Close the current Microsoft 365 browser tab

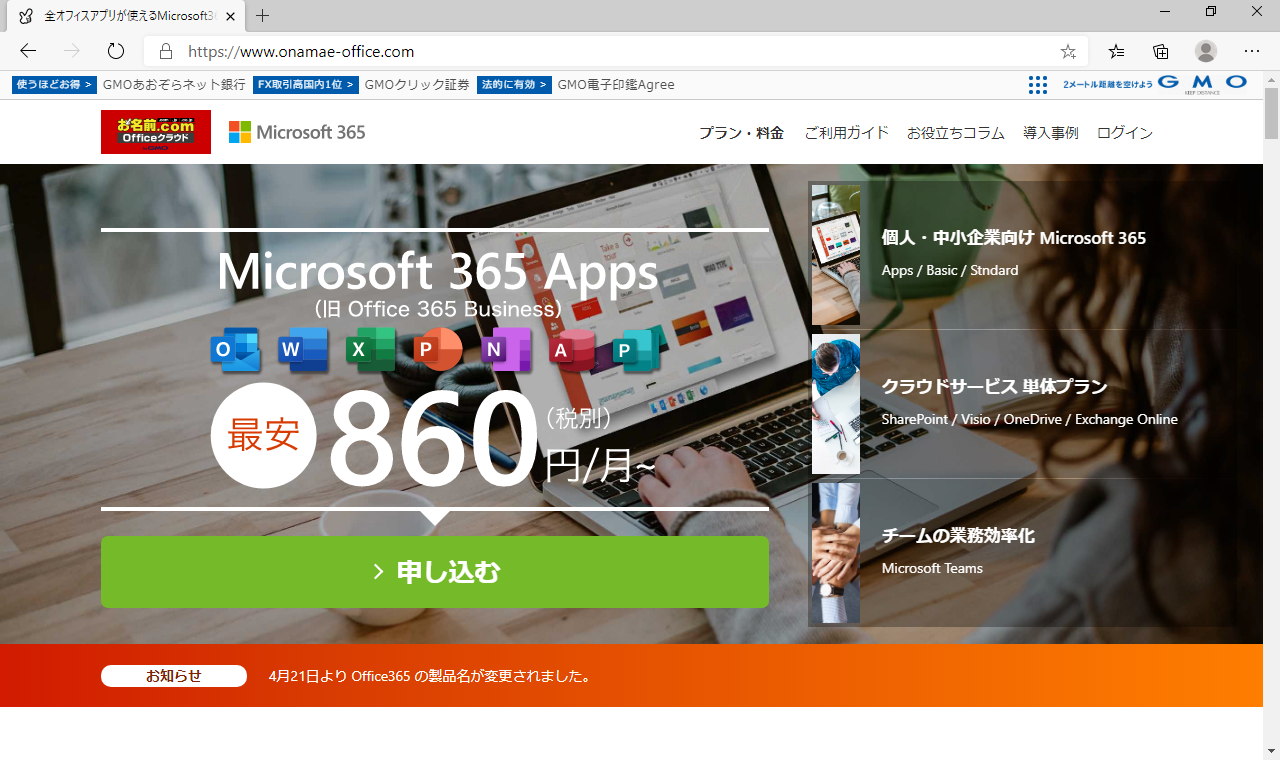click(232, 17)
